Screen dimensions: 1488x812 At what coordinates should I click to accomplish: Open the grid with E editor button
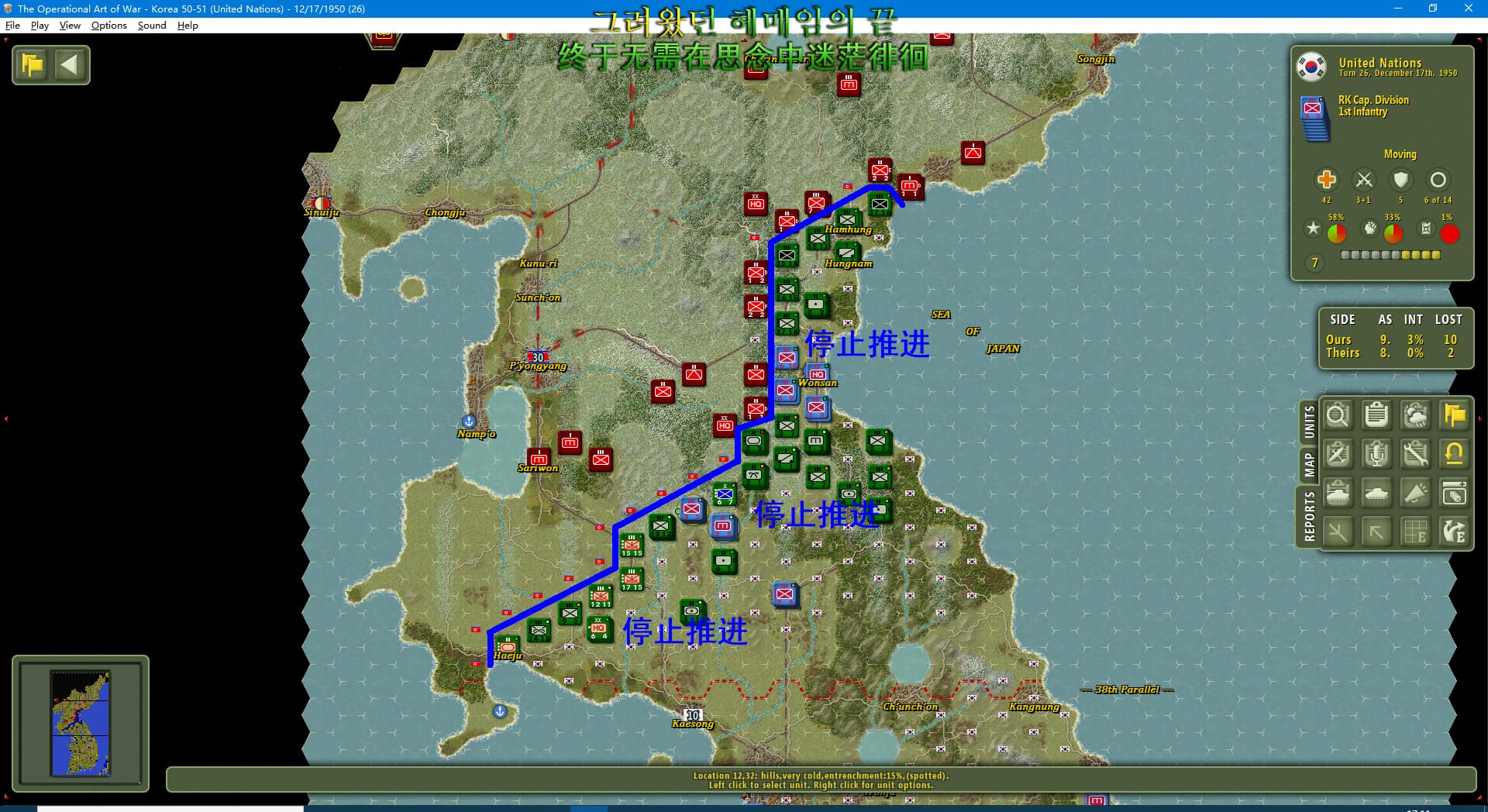click(1415, 532)
